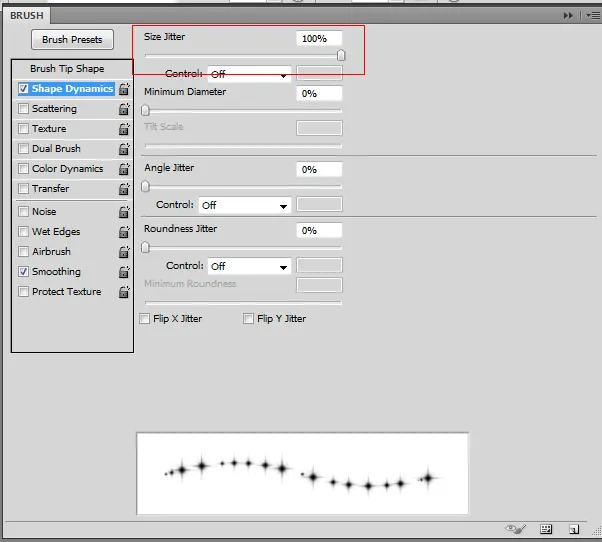
Task: Click the Size Jitter slider handle
Action: (x=341, y=56)
